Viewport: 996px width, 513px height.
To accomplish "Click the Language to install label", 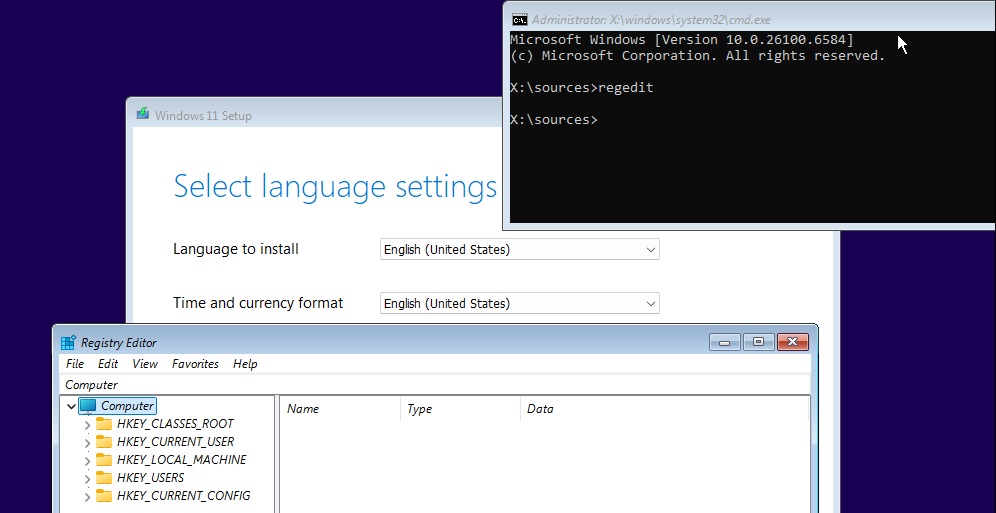I will tap(236, 249).
